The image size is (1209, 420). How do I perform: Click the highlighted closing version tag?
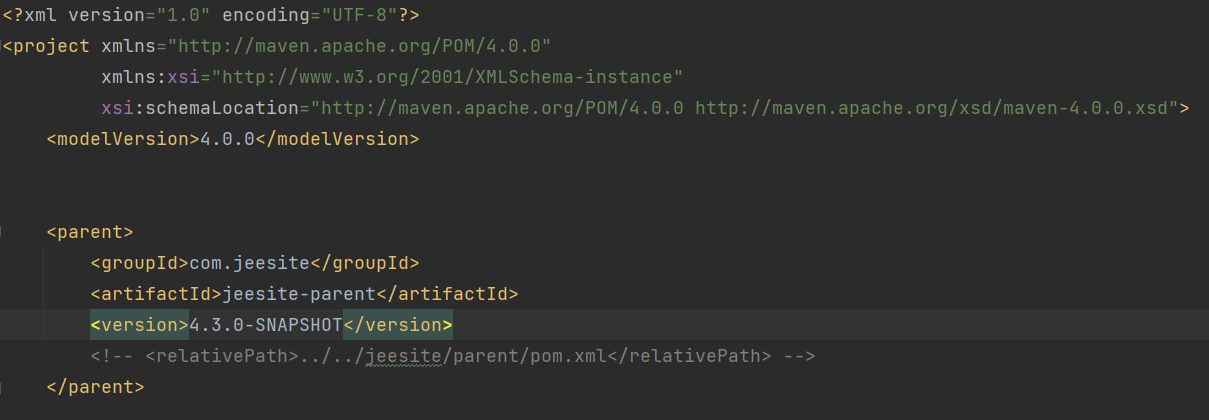click(398, 325)
